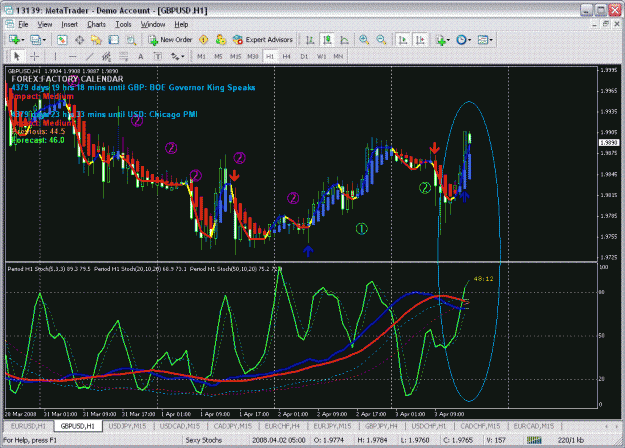The image size is (625, 448).
Task: Select the Horizontal Line drawing tool
Action: tap(73, 57)
